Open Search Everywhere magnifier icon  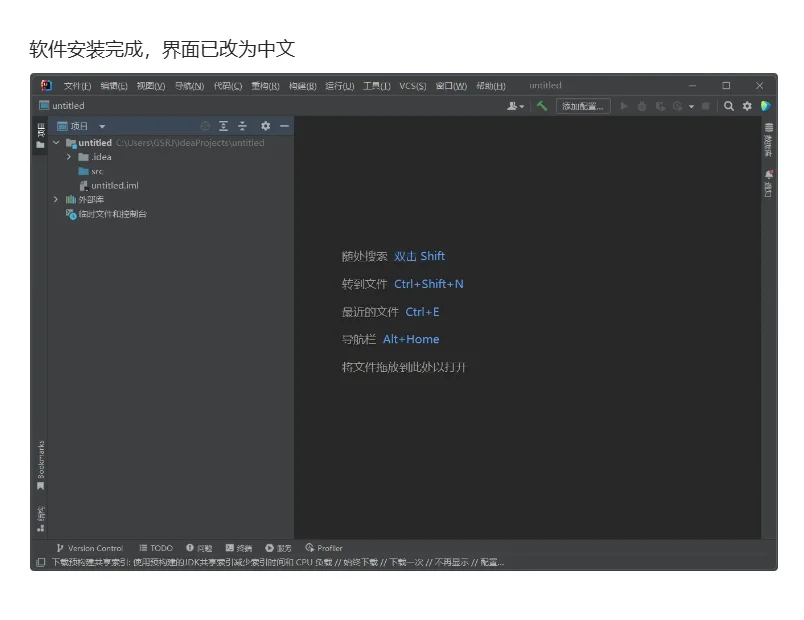728,106
